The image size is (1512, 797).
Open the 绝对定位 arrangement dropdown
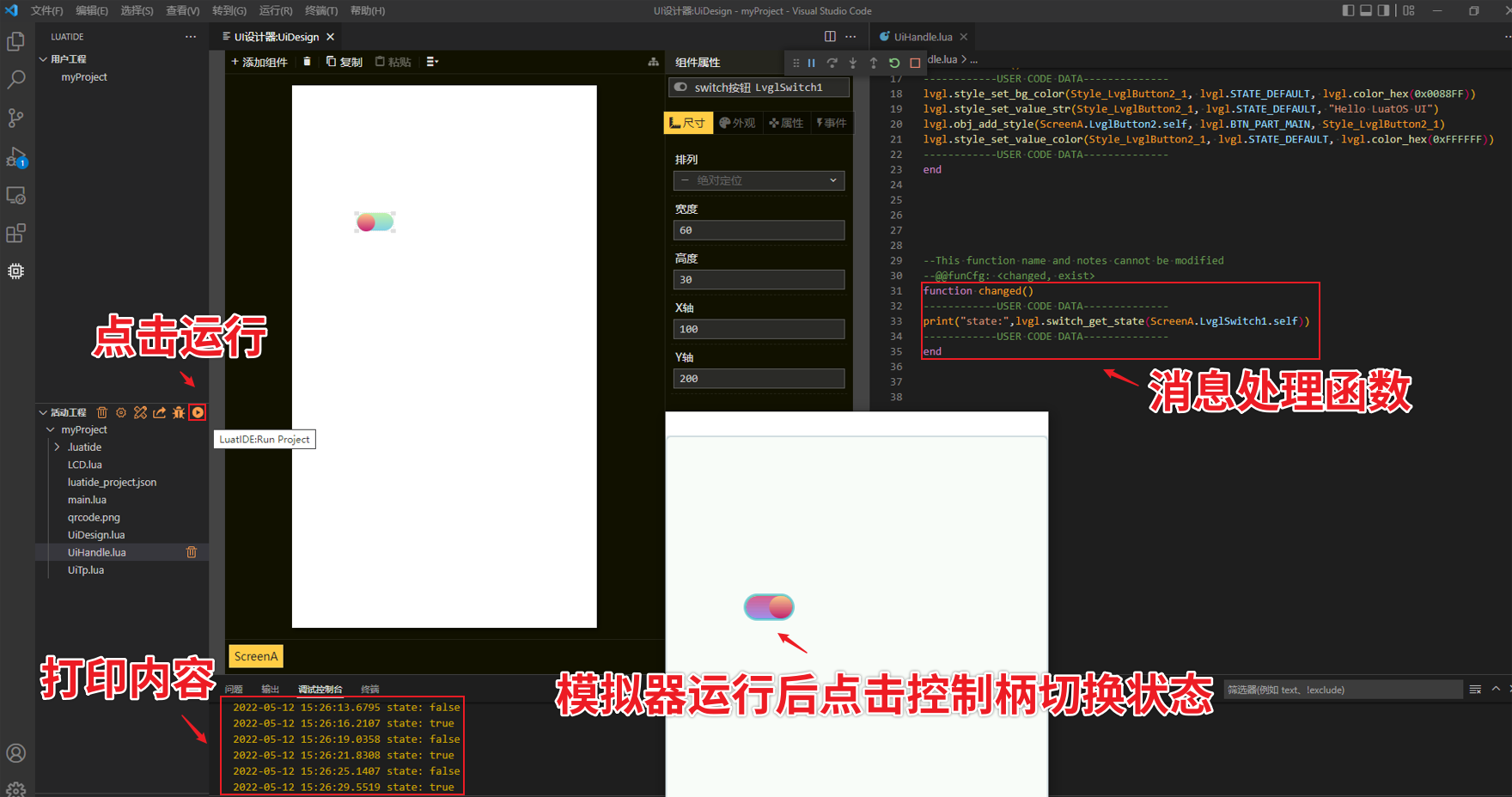pyautogui.click(x=758, y=180)
